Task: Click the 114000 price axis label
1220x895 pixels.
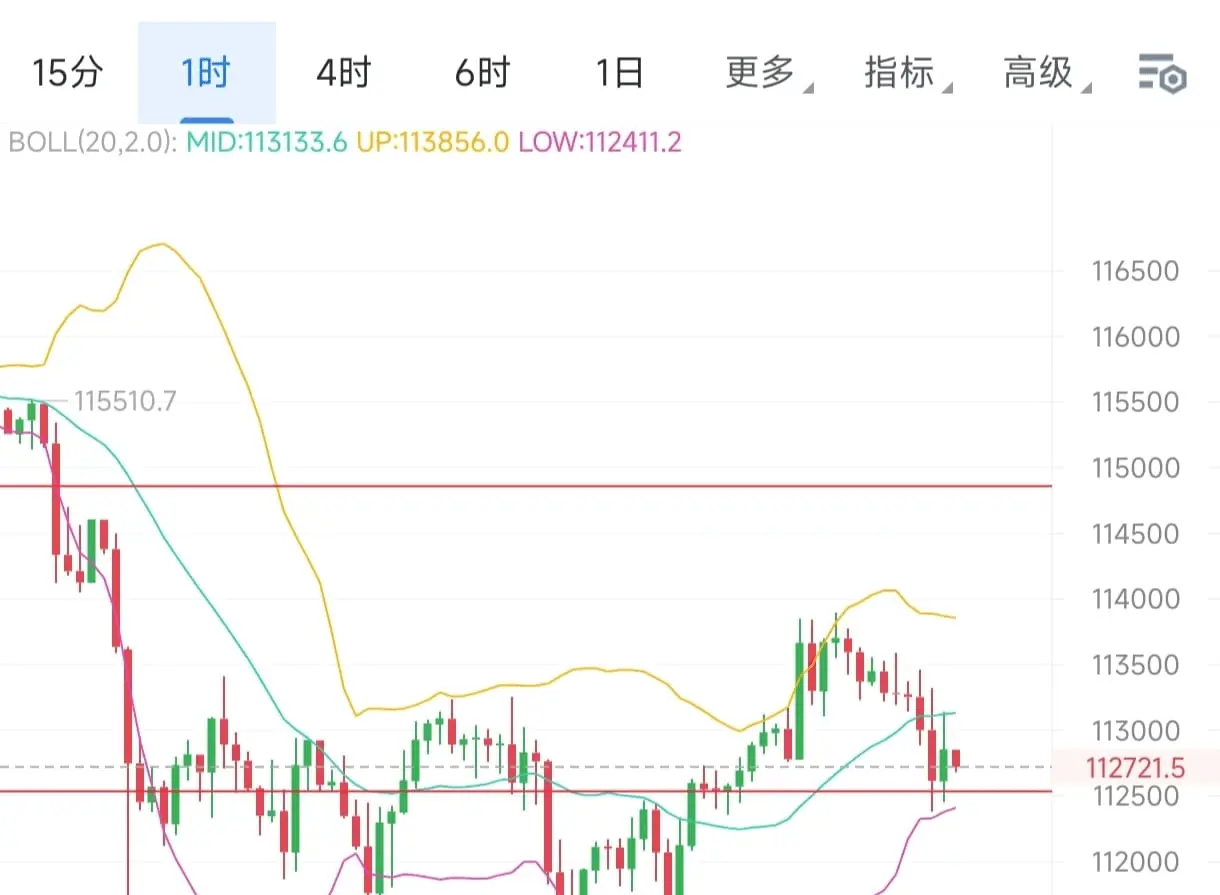Action: [x=1135, y=600]
